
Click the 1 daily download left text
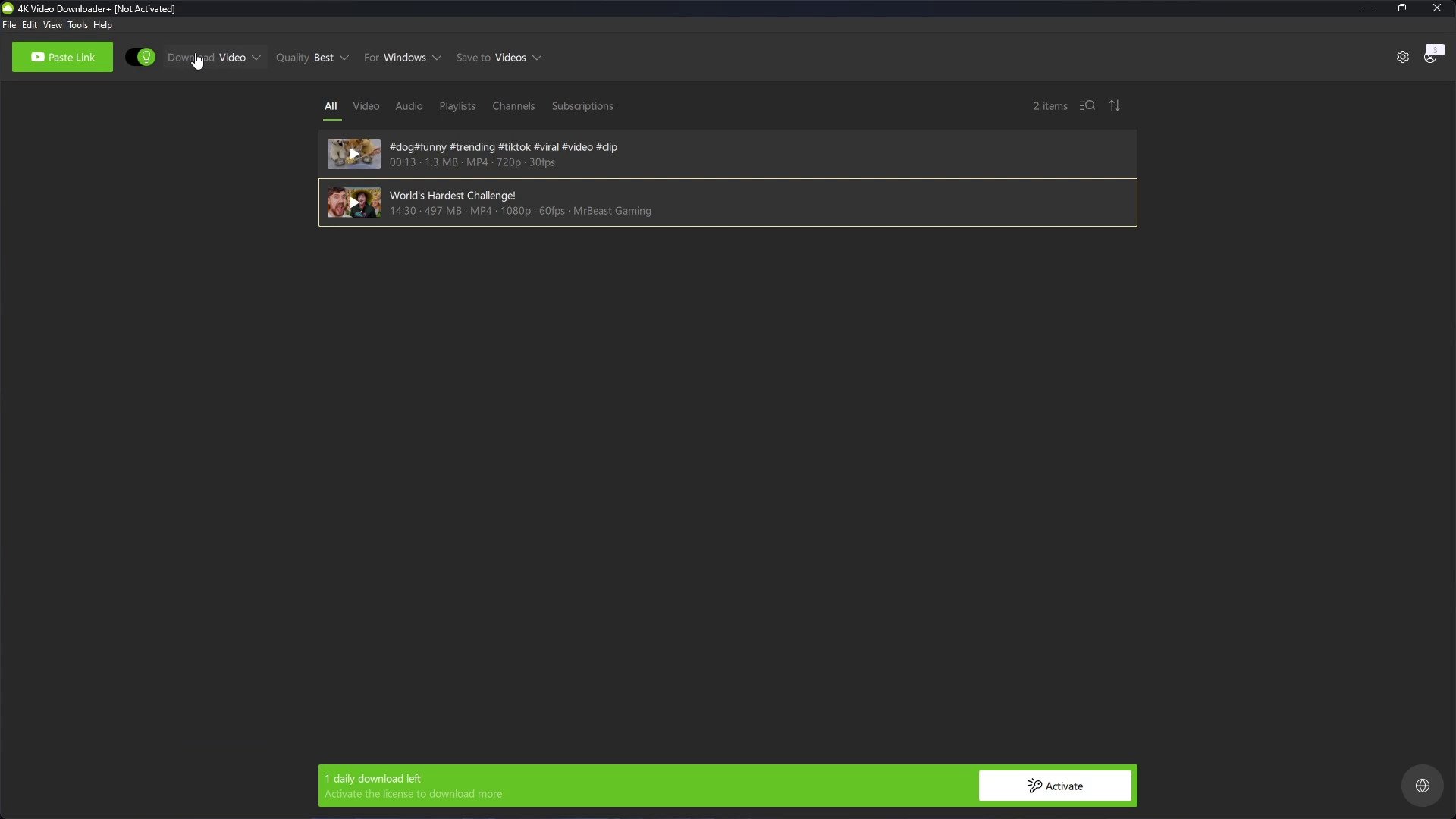373,779
